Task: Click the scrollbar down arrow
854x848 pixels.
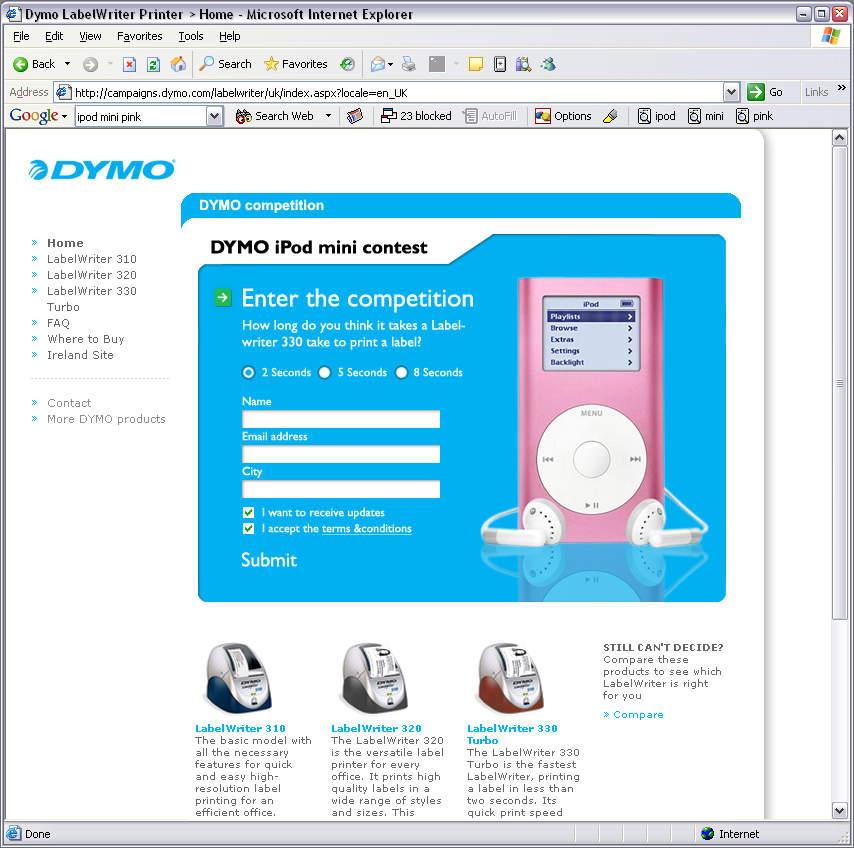Action: pos(839,810)
